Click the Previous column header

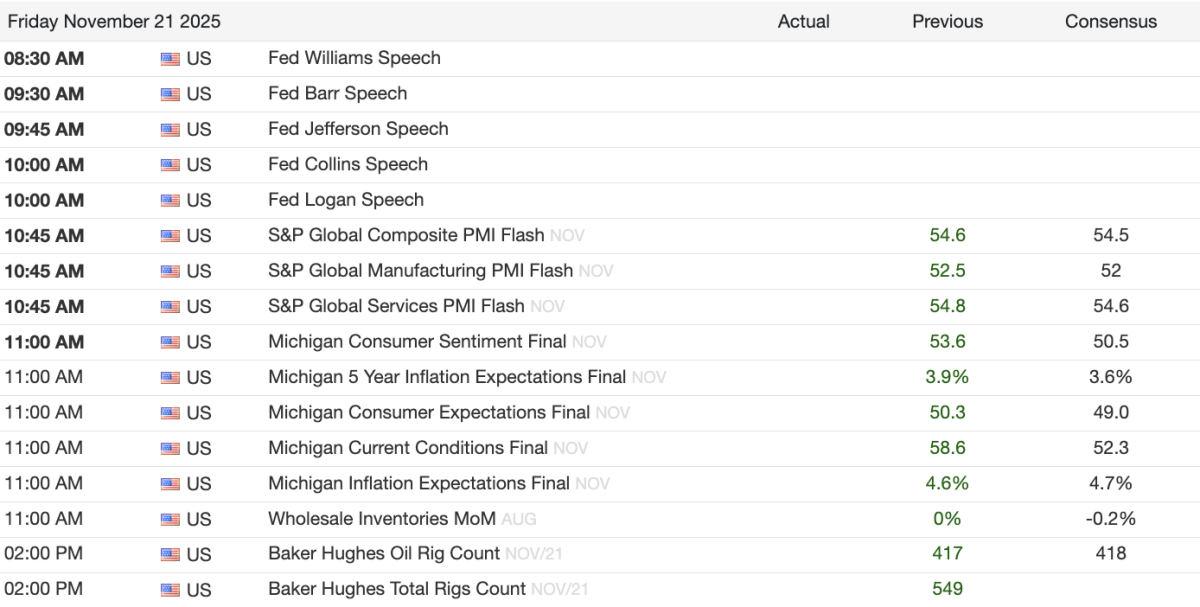click(947, 21)
